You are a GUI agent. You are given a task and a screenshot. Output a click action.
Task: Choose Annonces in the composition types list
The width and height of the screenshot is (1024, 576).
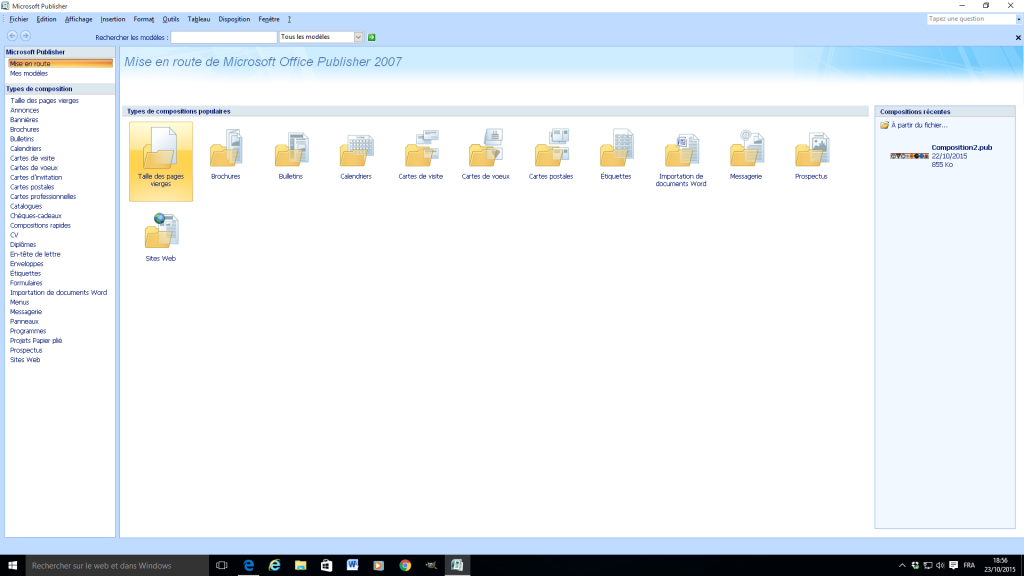[24, 110]
